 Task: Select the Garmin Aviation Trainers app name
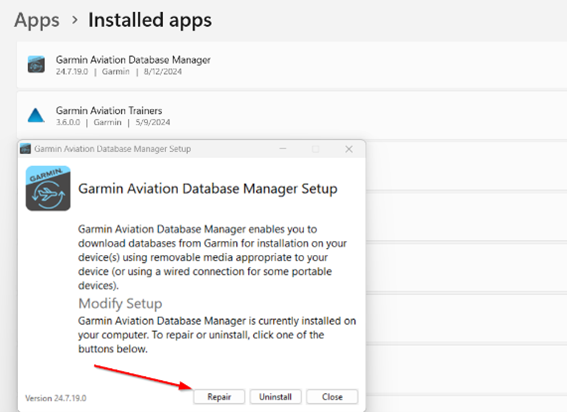pos(109,110)
